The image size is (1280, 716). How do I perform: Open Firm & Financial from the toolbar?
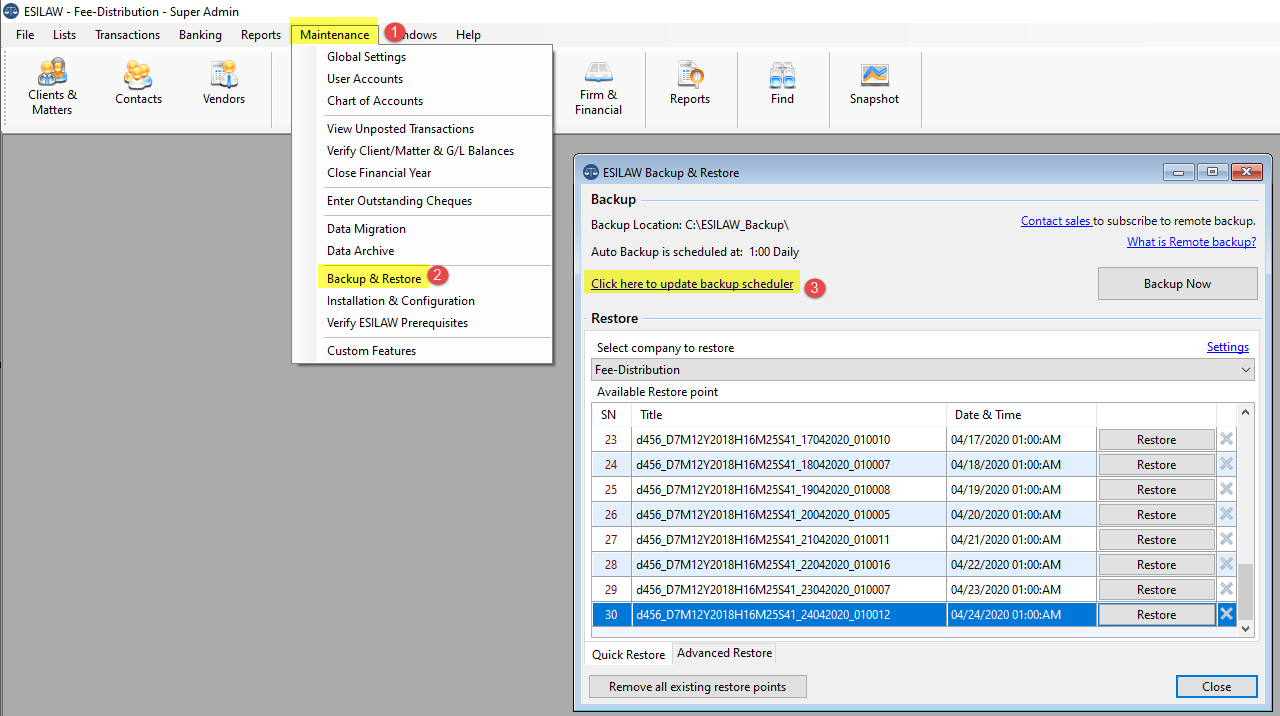pyautogui.click(x=599, y=88)
